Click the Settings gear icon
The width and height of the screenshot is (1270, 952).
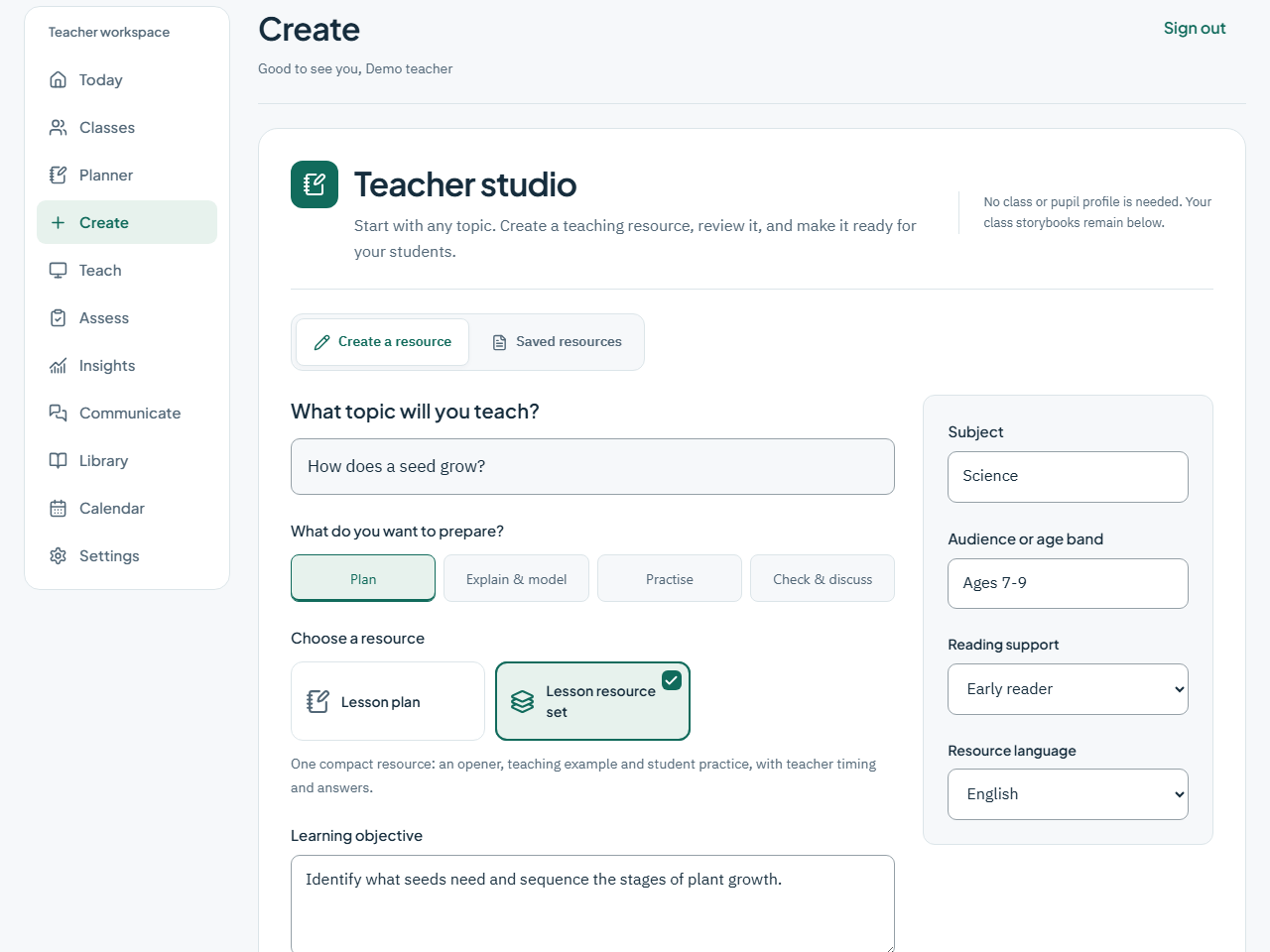point(59,556)
